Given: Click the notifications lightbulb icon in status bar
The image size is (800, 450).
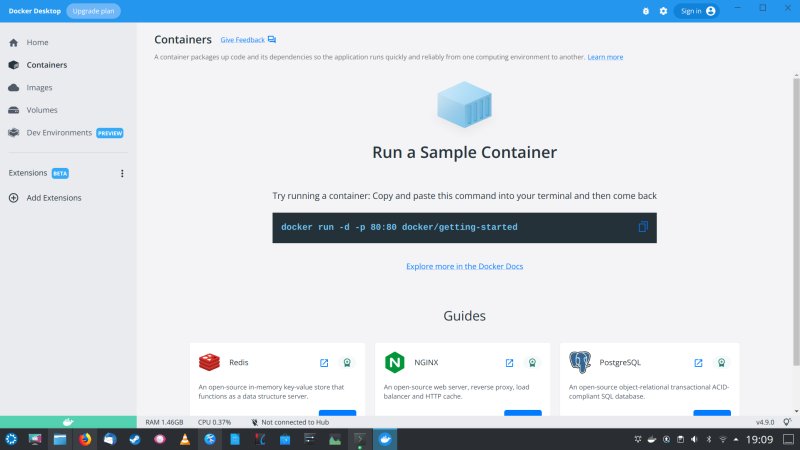Looking at the screenshot, I should pyautogui.click(x=787, y=422).
